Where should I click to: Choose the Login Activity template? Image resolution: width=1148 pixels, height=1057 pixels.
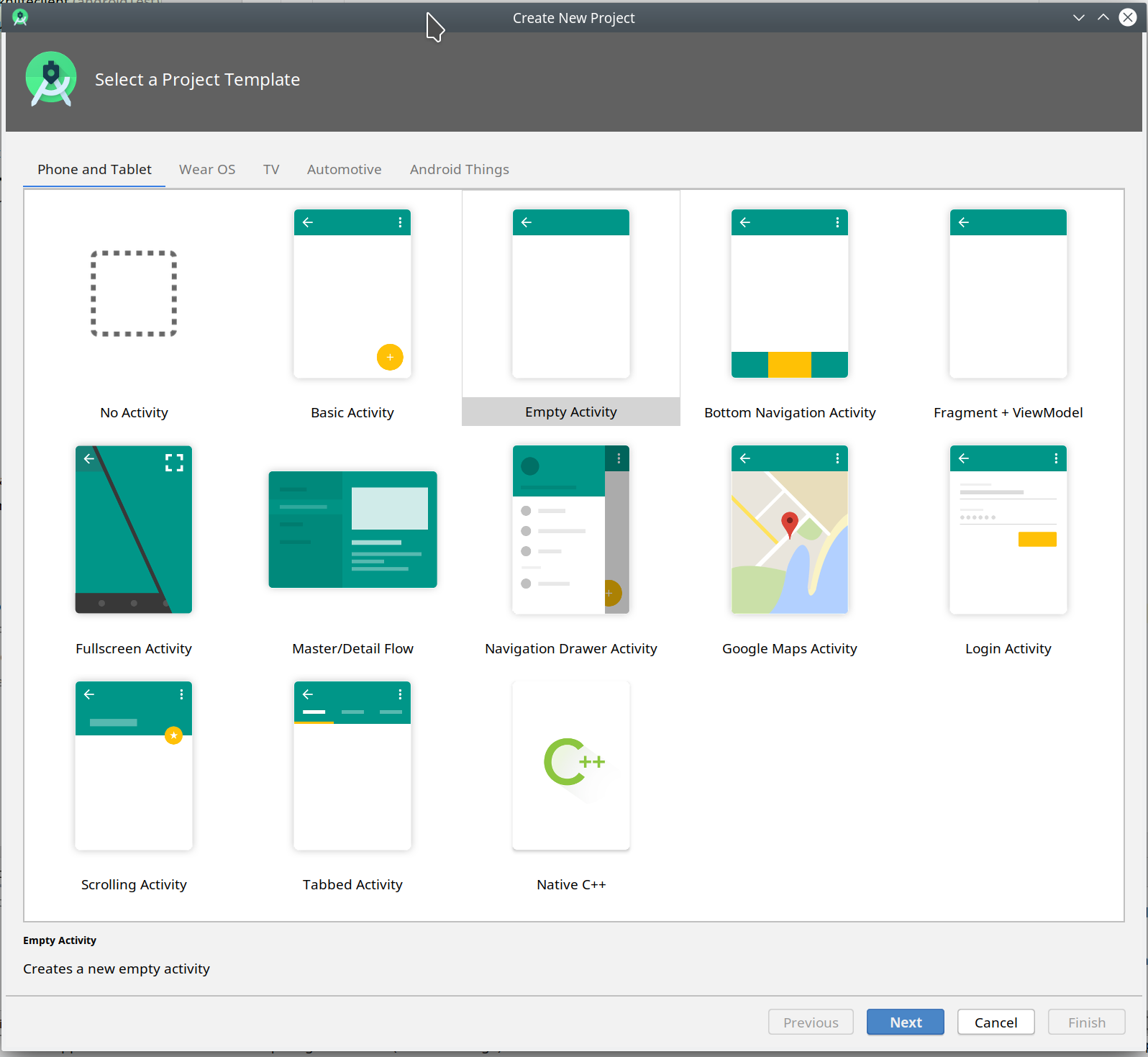point(1008,530)
